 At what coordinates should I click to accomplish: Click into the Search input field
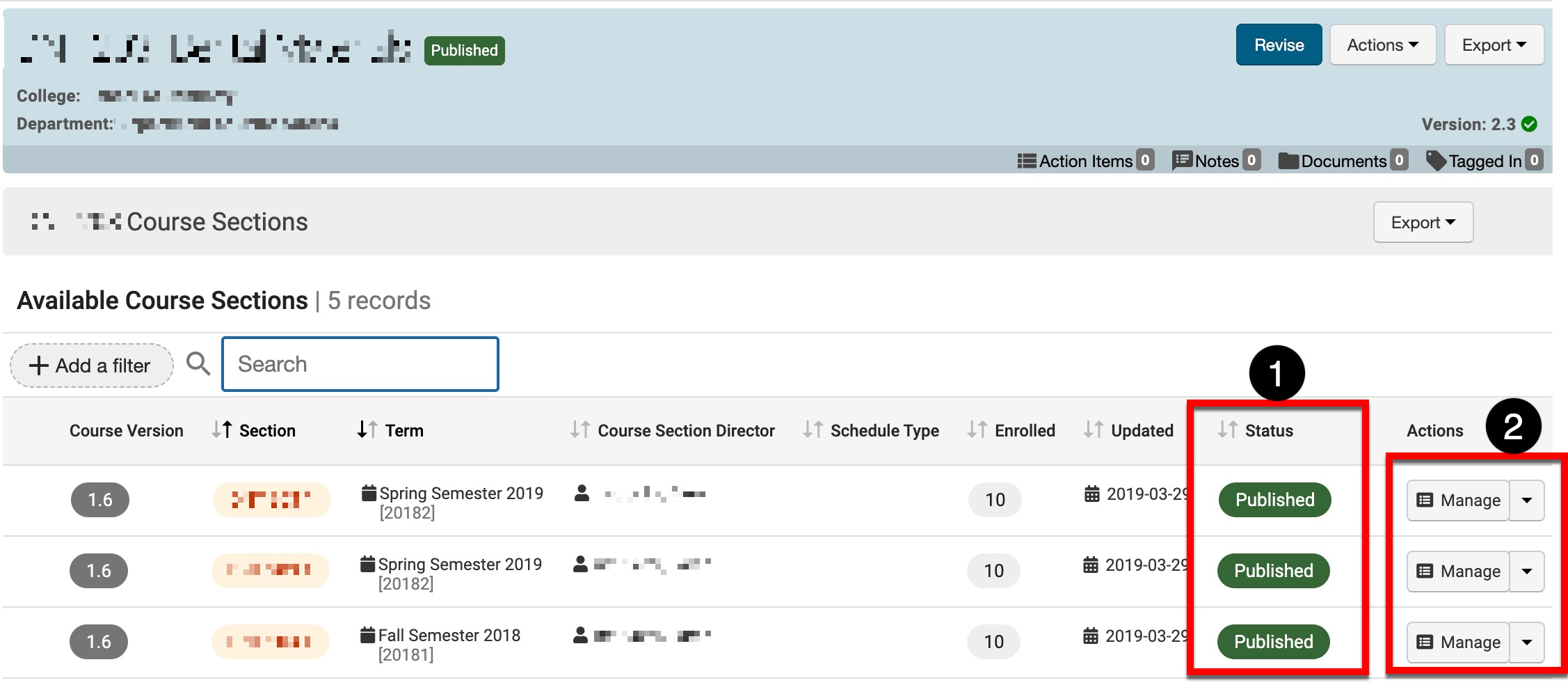pos(360,364)
